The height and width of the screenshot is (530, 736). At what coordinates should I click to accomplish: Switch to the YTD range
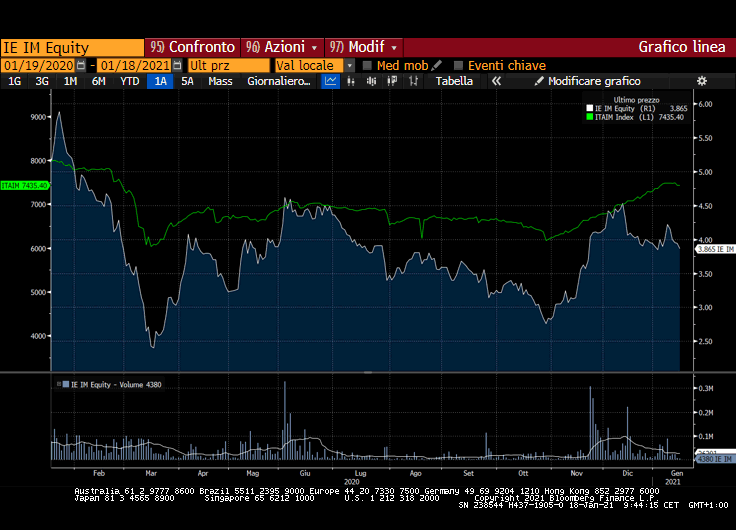(x=130, y=81)
